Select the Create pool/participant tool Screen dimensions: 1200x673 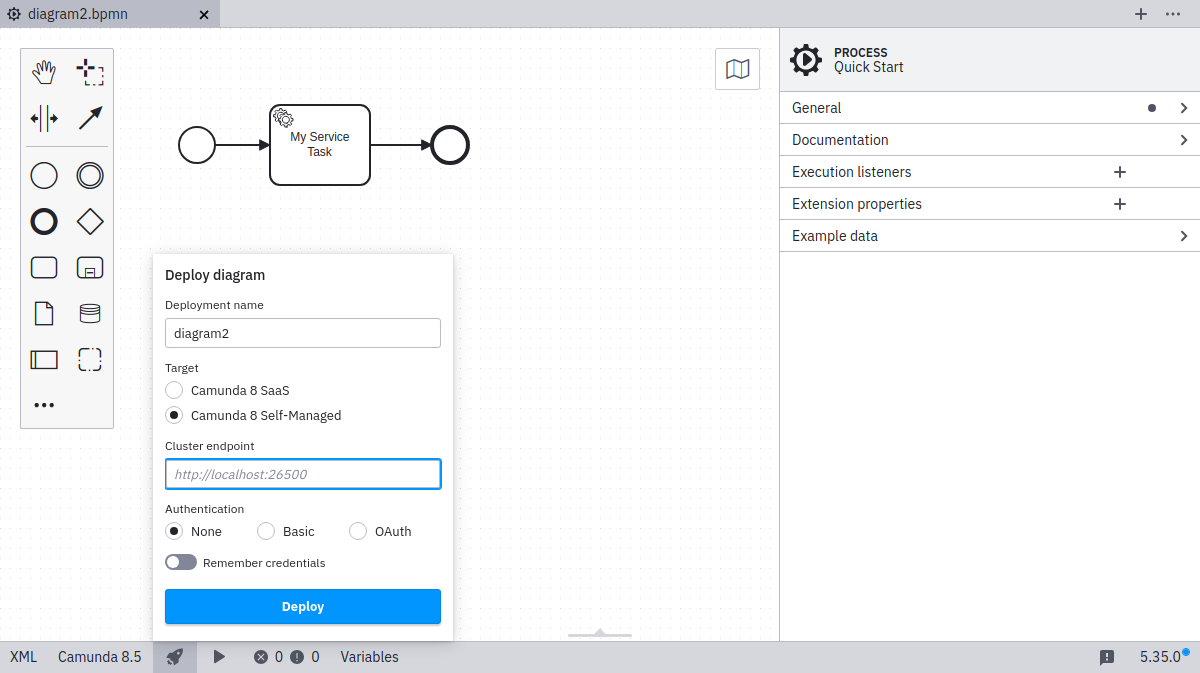[44, 359]
